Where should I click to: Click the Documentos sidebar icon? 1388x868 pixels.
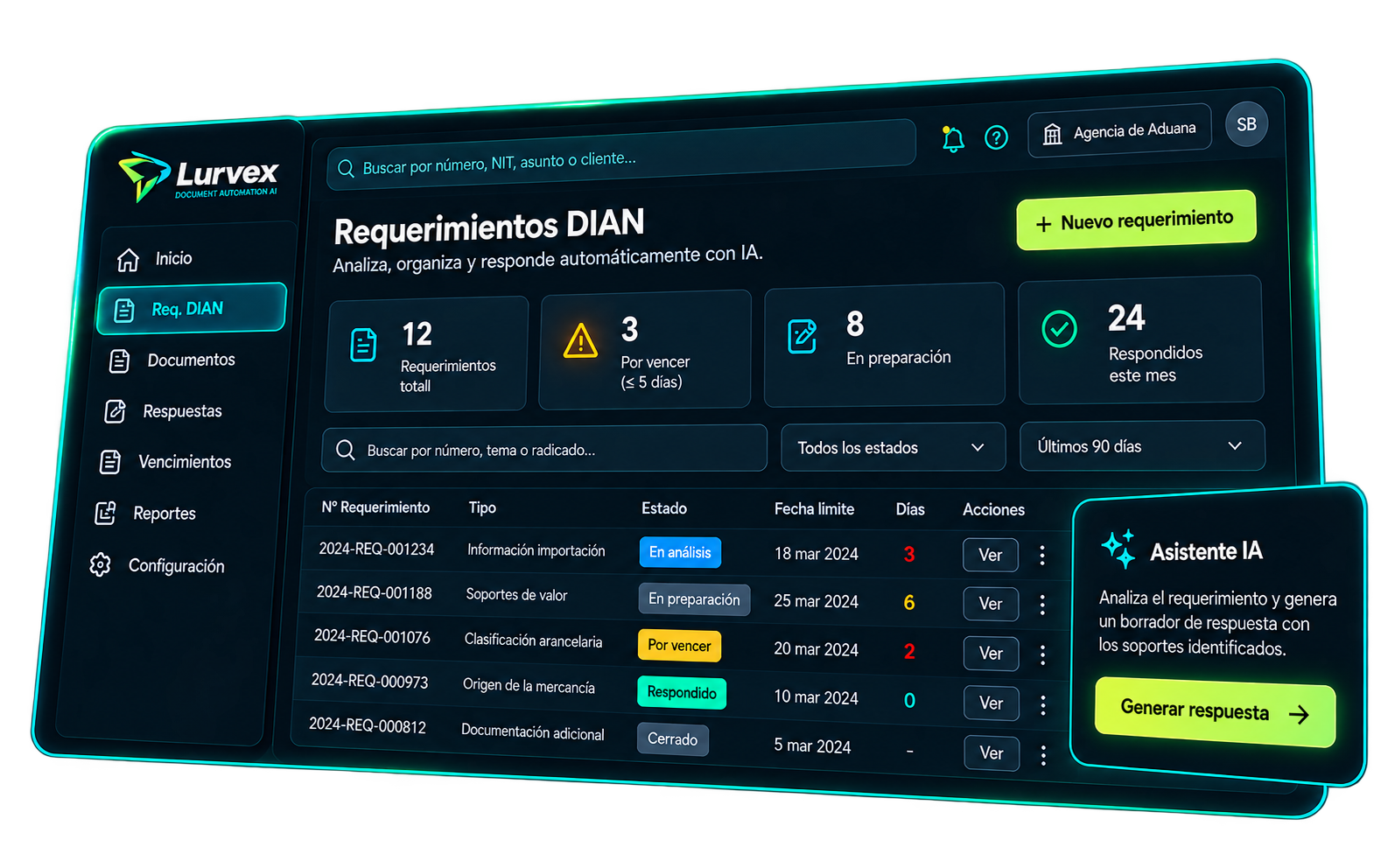119,360
